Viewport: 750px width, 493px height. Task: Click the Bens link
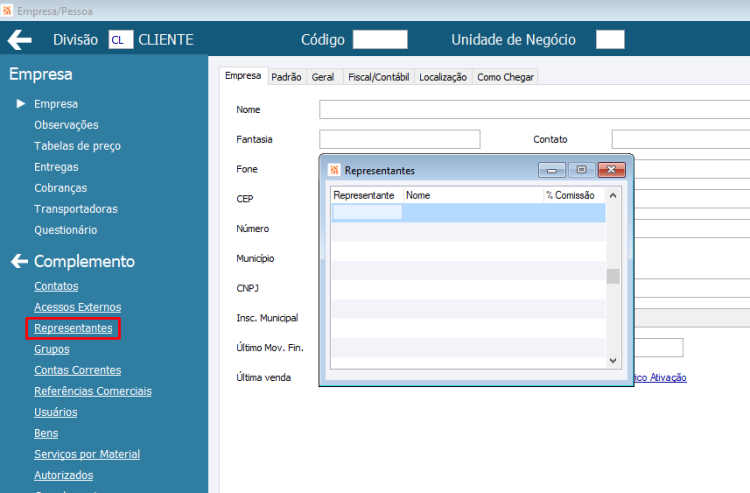click(x=46, y=433)
